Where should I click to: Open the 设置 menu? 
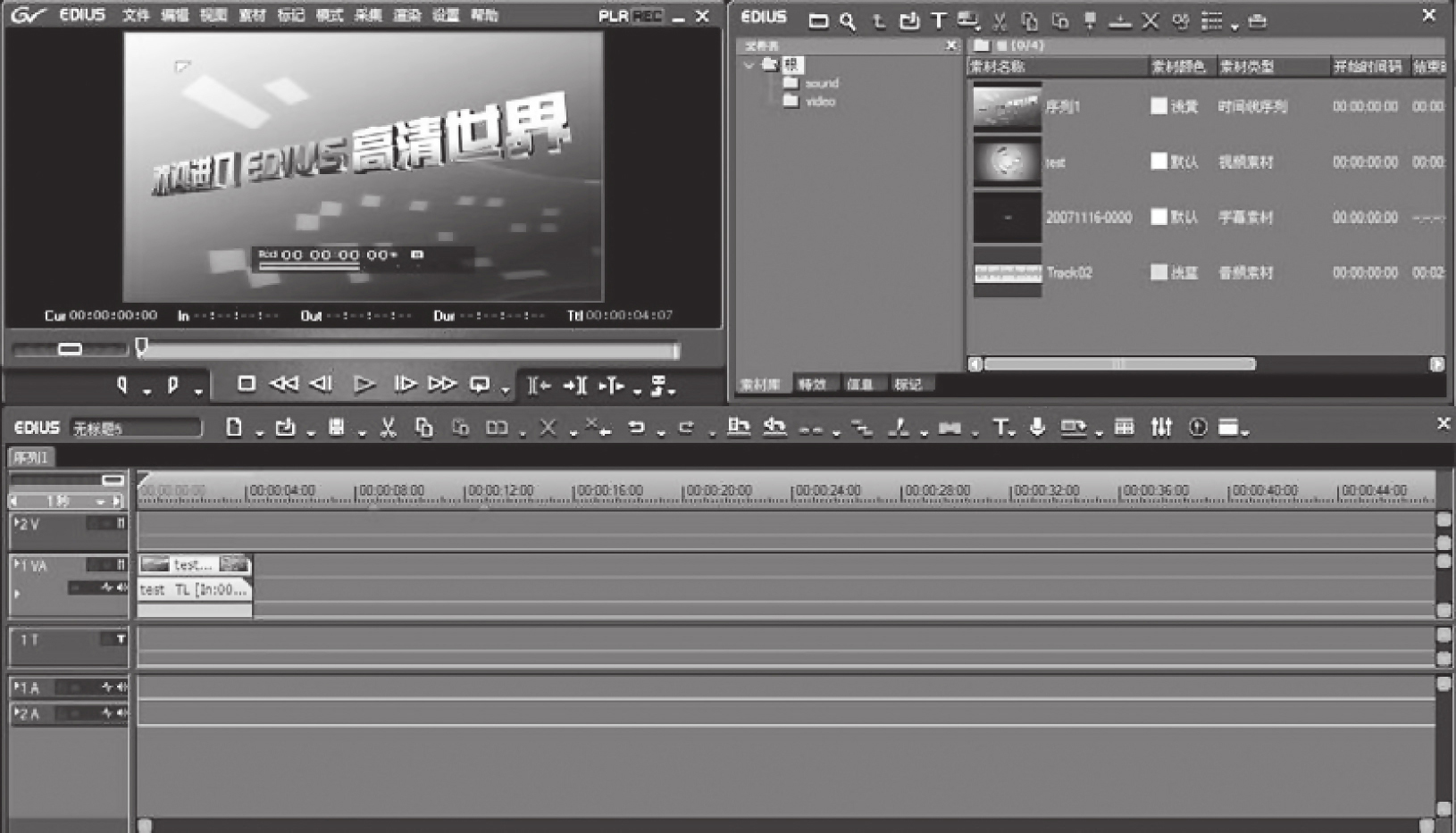tap(446, 15)
